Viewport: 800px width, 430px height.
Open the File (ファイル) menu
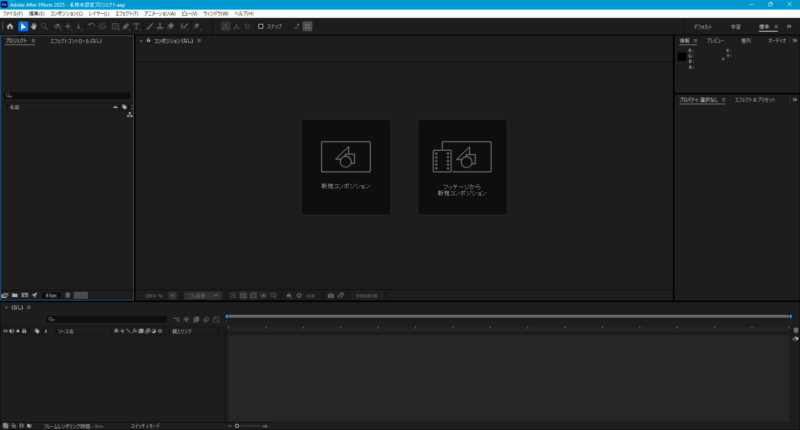(13, 14)
